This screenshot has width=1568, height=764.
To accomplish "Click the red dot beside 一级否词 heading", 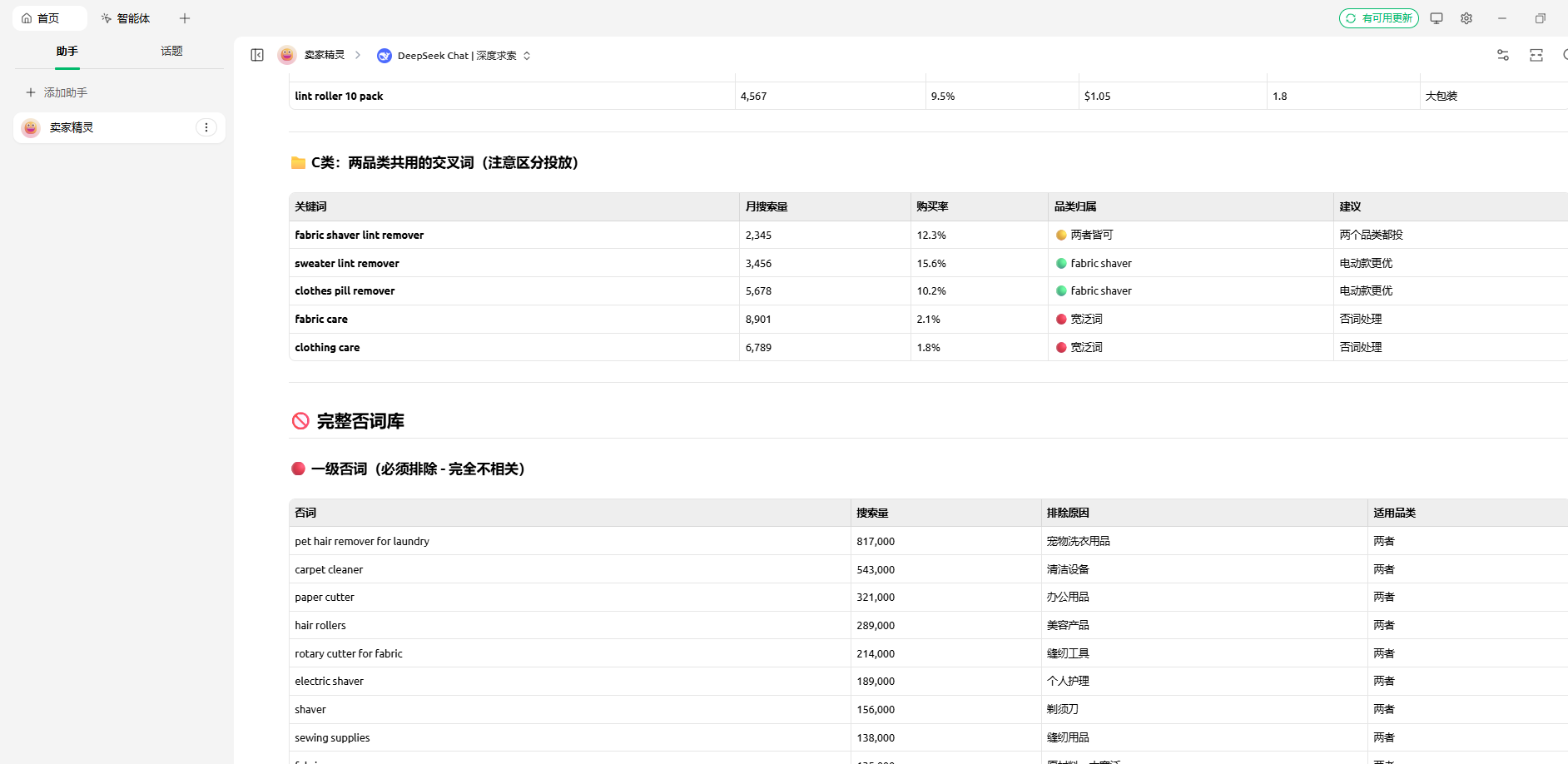I will click(x=298, y=469).
